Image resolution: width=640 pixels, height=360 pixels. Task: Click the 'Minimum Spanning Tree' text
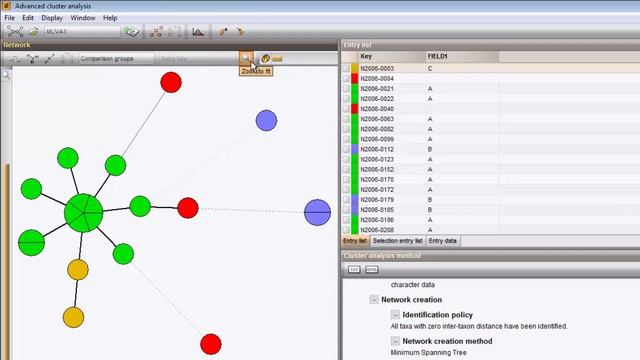(x=428, y=352)
